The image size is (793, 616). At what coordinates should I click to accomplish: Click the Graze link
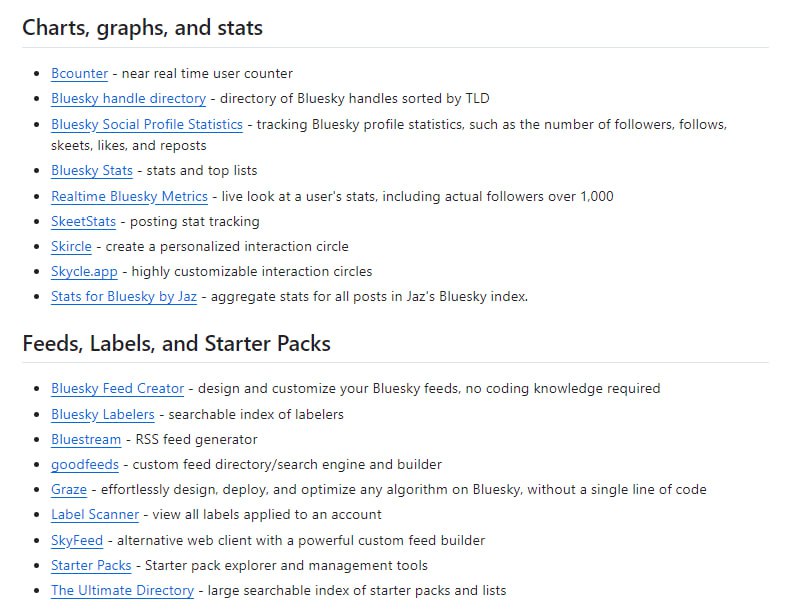tap(69, 489)
